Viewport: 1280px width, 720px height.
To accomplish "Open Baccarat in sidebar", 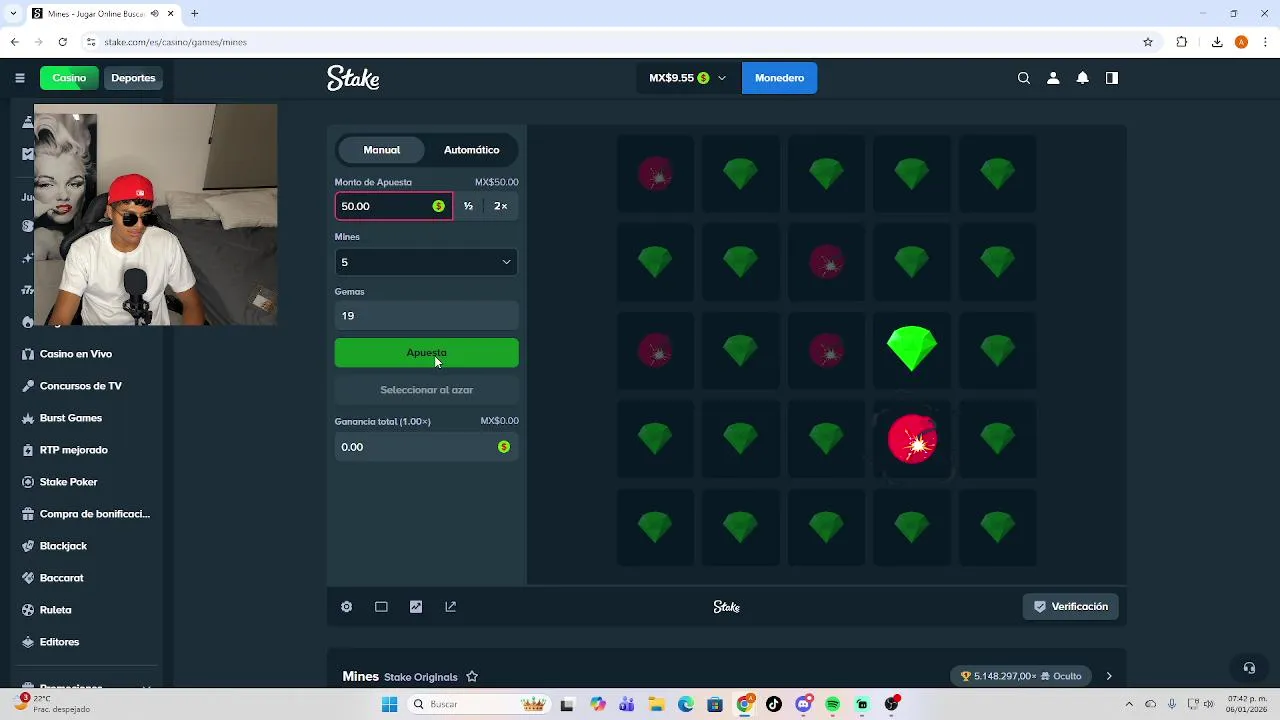I will [x=62, y=578].
